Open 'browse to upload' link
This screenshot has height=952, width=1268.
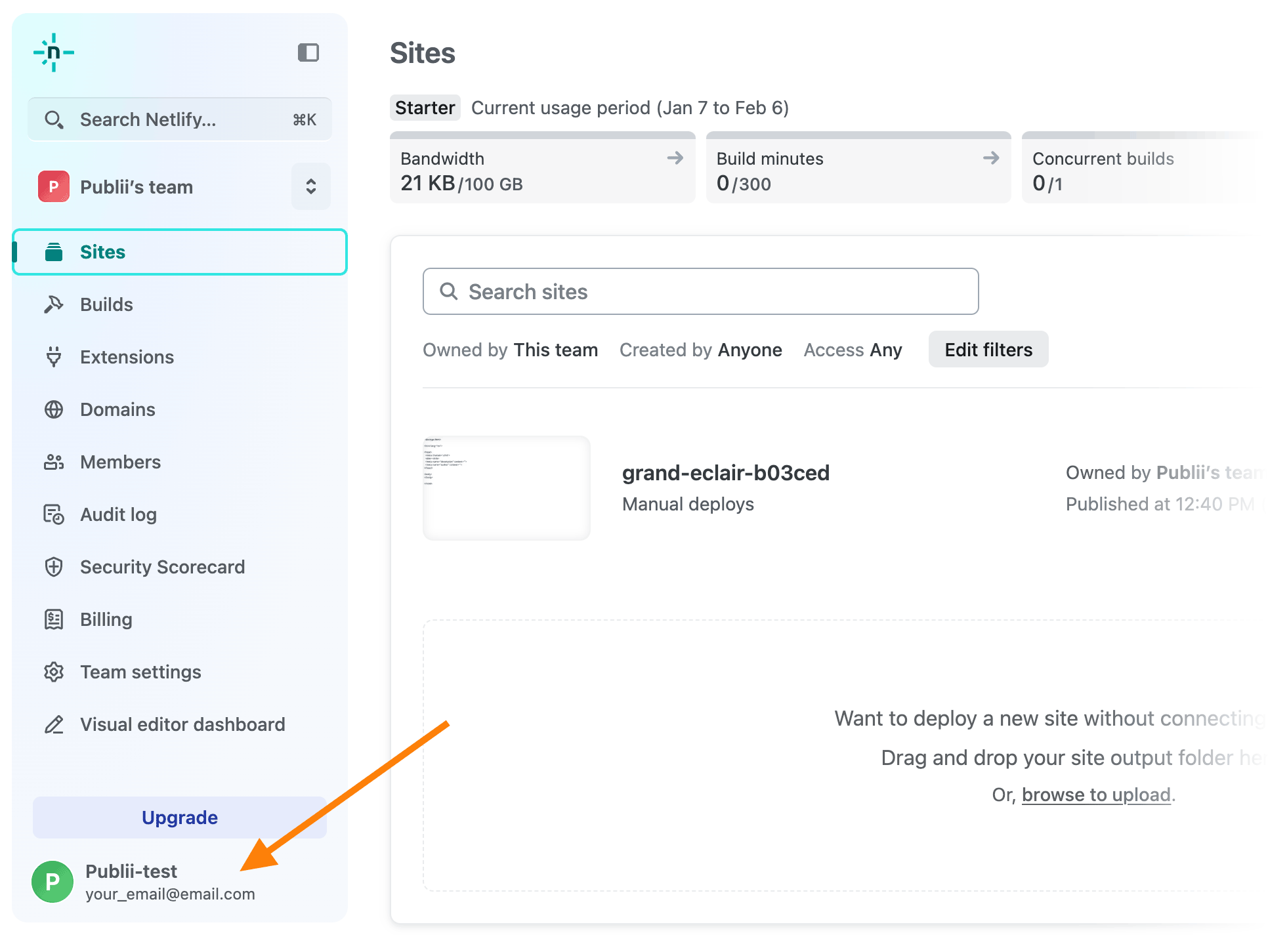[1097, 795]
